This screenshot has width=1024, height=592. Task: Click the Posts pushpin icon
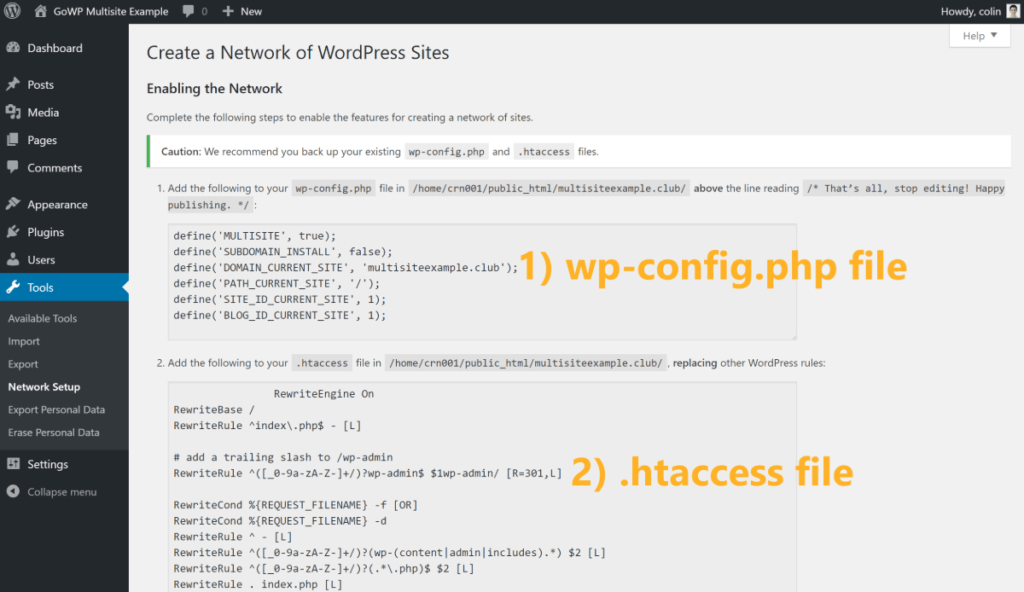[x=13, y=84]
